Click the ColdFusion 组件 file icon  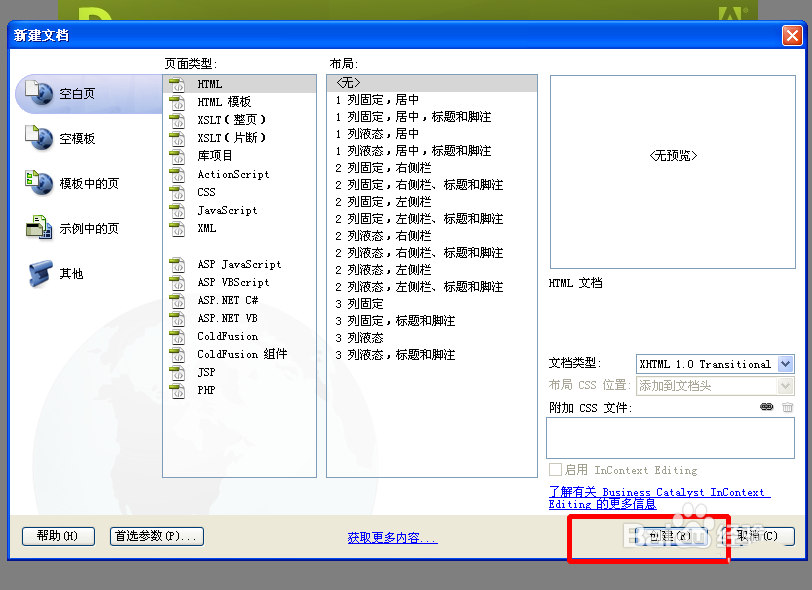[x=177, y=354]
